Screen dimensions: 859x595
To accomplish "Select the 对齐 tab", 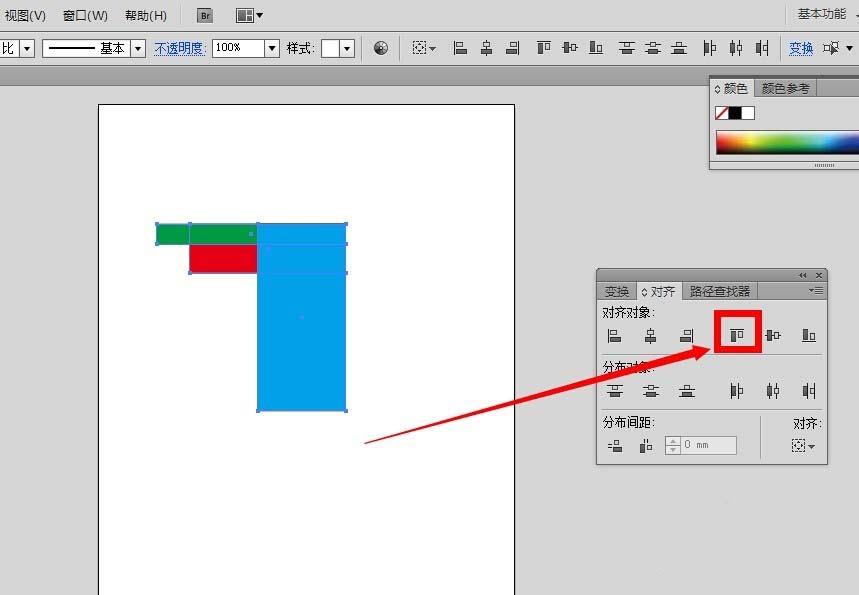I will [x=658, y=291].
